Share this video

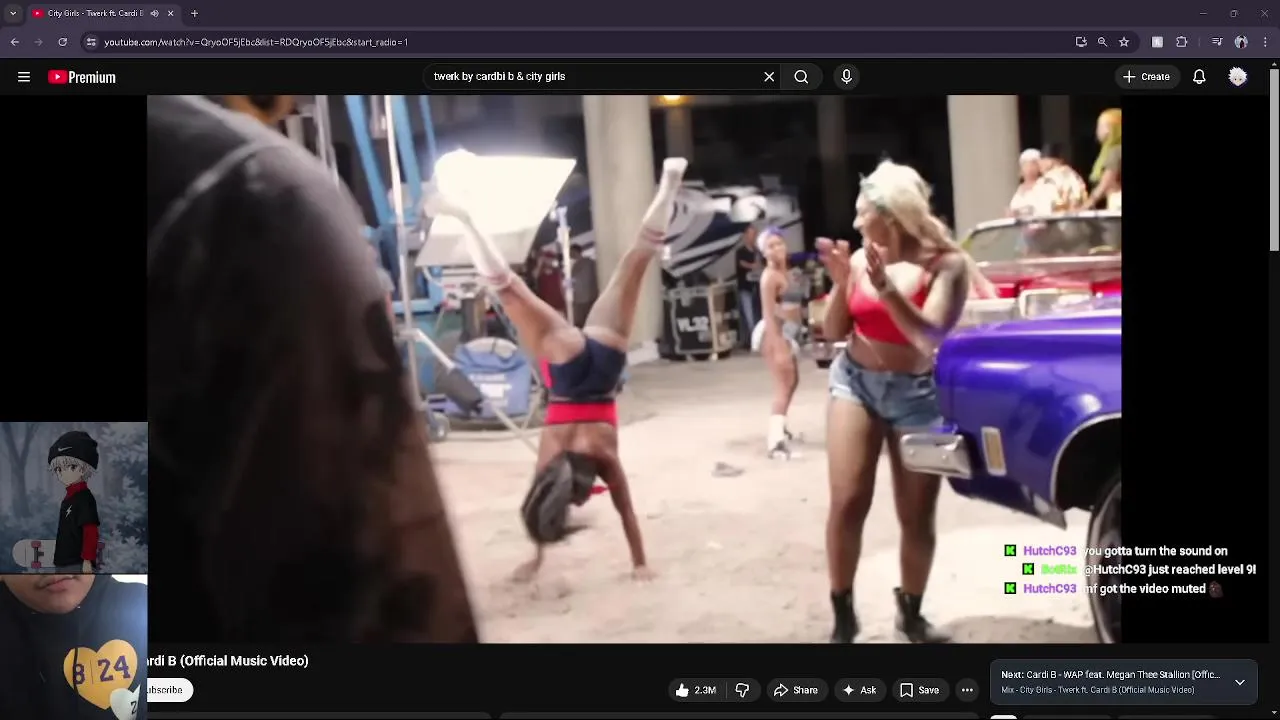pos(796,690)
